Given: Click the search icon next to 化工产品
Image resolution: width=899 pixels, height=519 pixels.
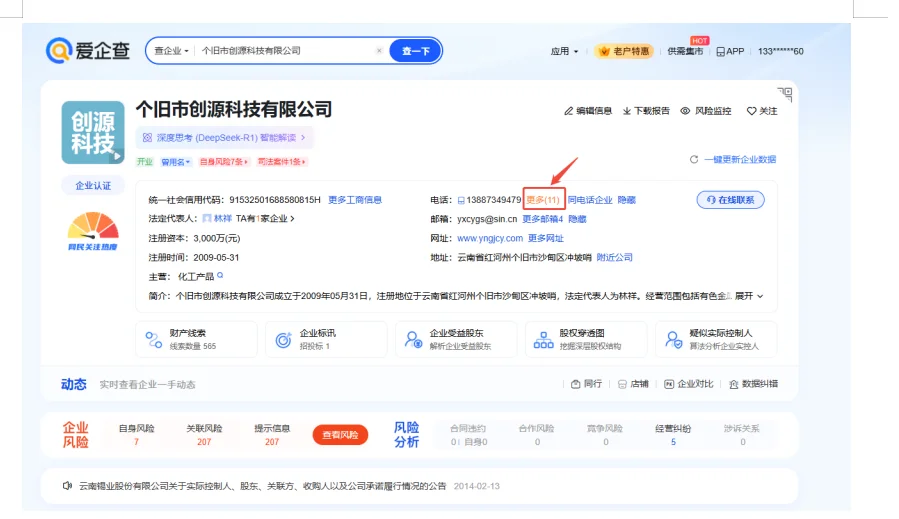Looking at the screenshot, I should [x=220, y=276].
